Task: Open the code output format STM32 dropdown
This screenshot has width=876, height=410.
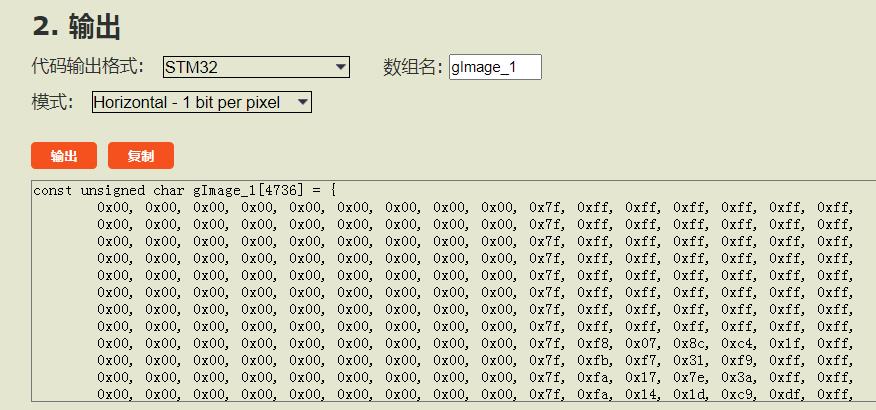Action: 255,67
